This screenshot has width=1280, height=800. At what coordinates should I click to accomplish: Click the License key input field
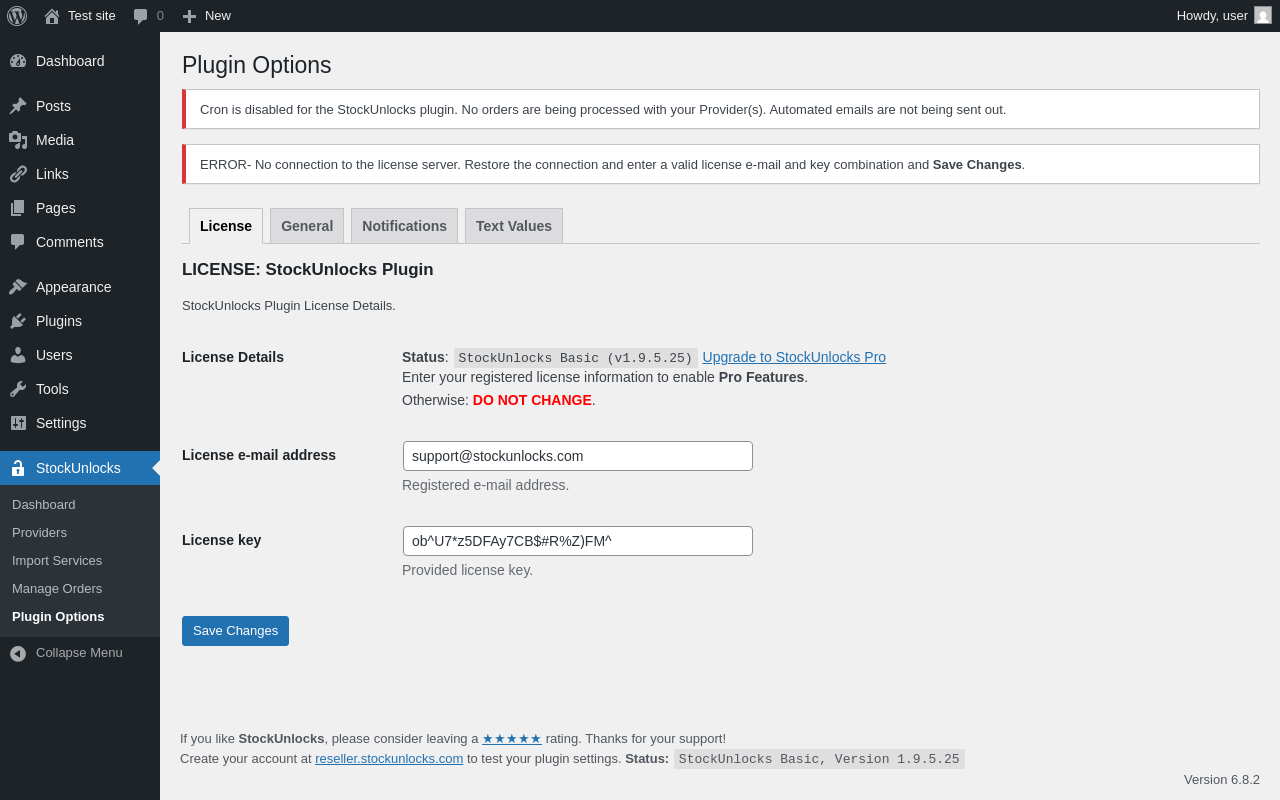(578, 541)
